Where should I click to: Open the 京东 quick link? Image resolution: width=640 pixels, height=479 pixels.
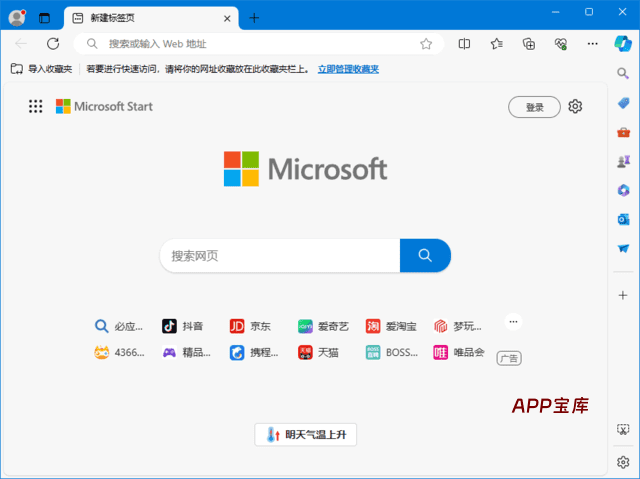point(250,326)
